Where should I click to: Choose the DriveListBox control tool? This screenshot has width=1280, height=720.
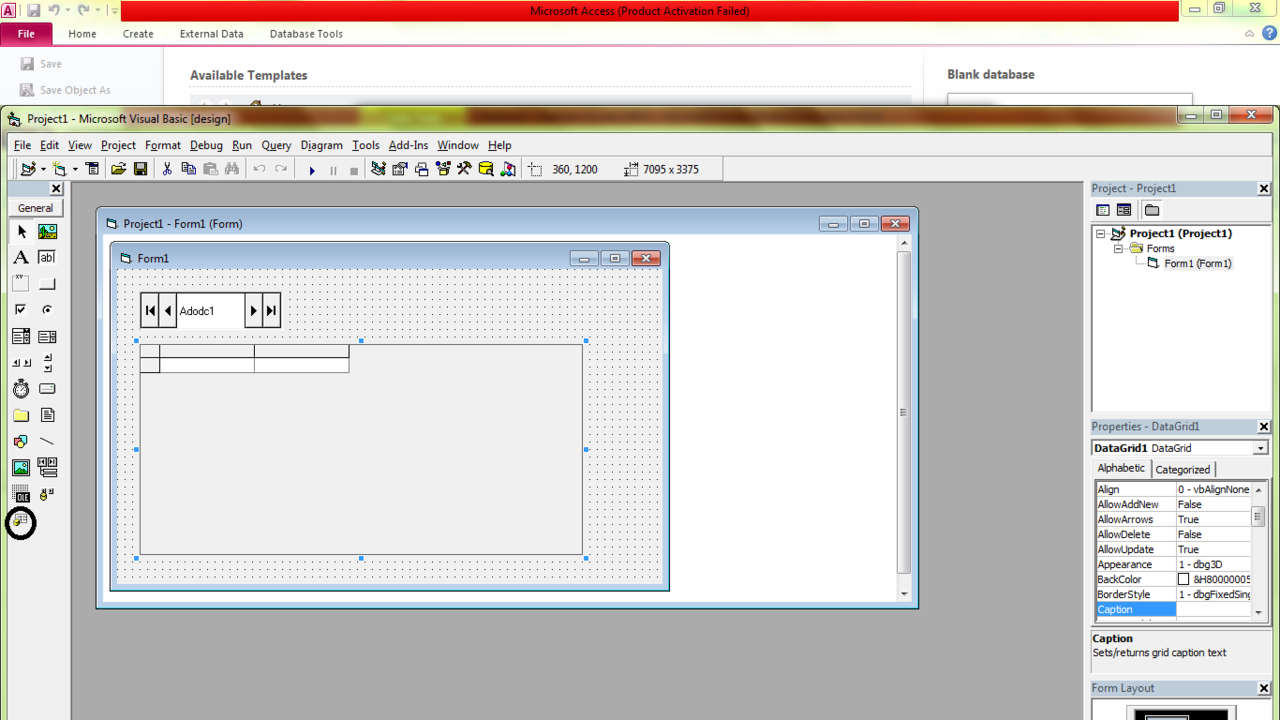click(x=47, y=388)
